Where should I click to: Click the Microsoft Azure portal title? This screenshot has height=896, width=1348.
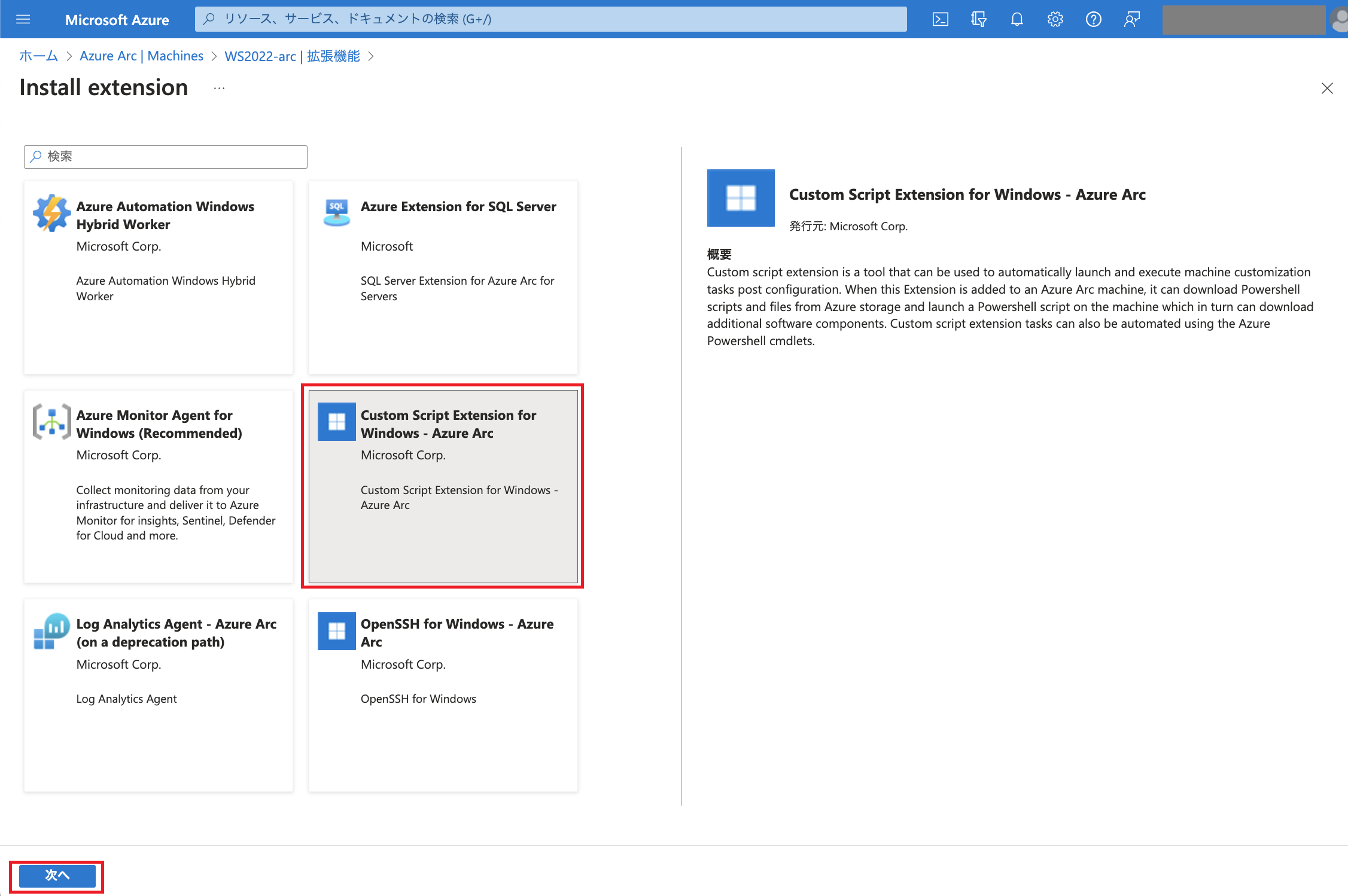coord(117,20)
